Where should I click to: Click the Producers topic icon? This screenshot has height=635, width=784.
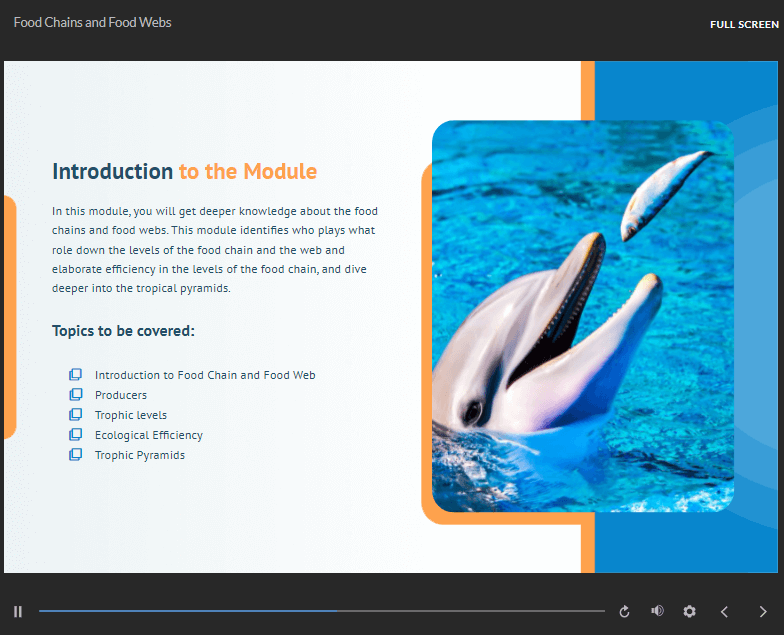pyautogui.click(x=75, y=395)
